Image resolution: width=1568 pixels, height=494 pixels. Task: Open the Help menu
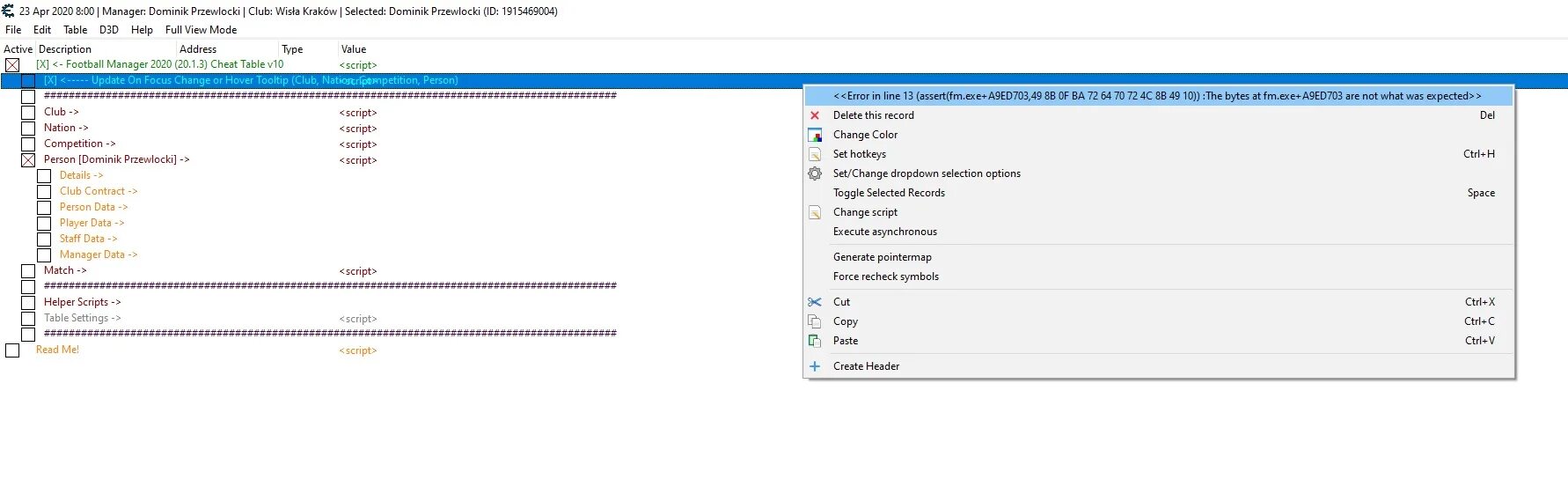point(142,30)
